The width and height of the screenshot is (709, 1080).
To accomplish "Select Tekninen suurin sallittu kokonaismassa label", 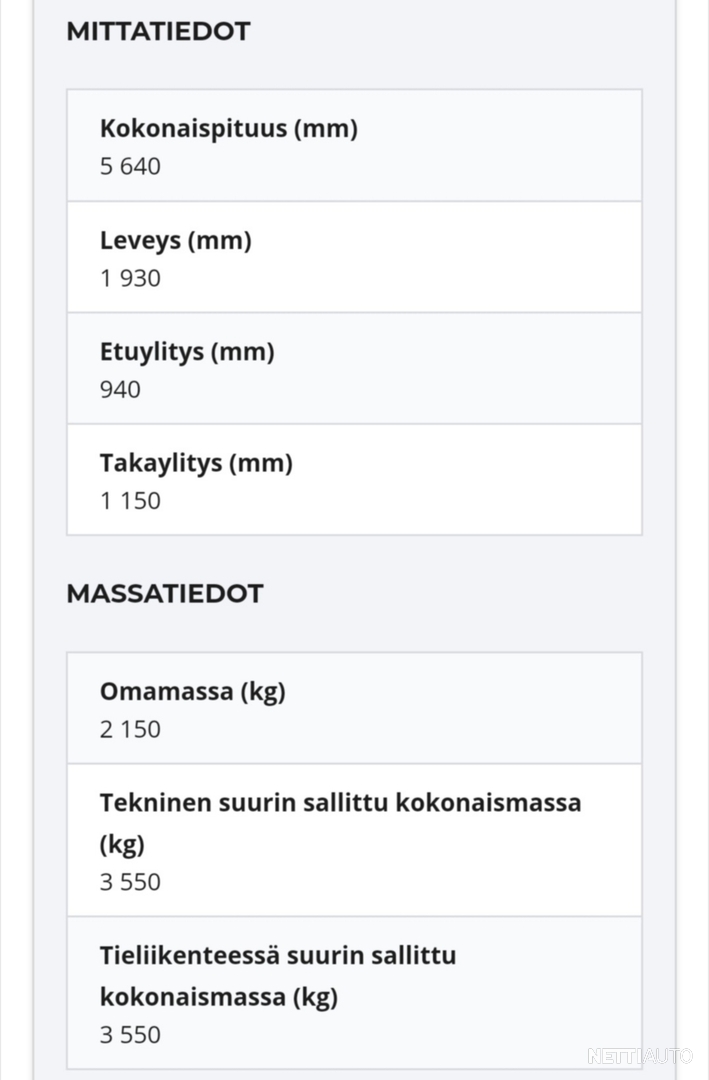I will 340,823.
